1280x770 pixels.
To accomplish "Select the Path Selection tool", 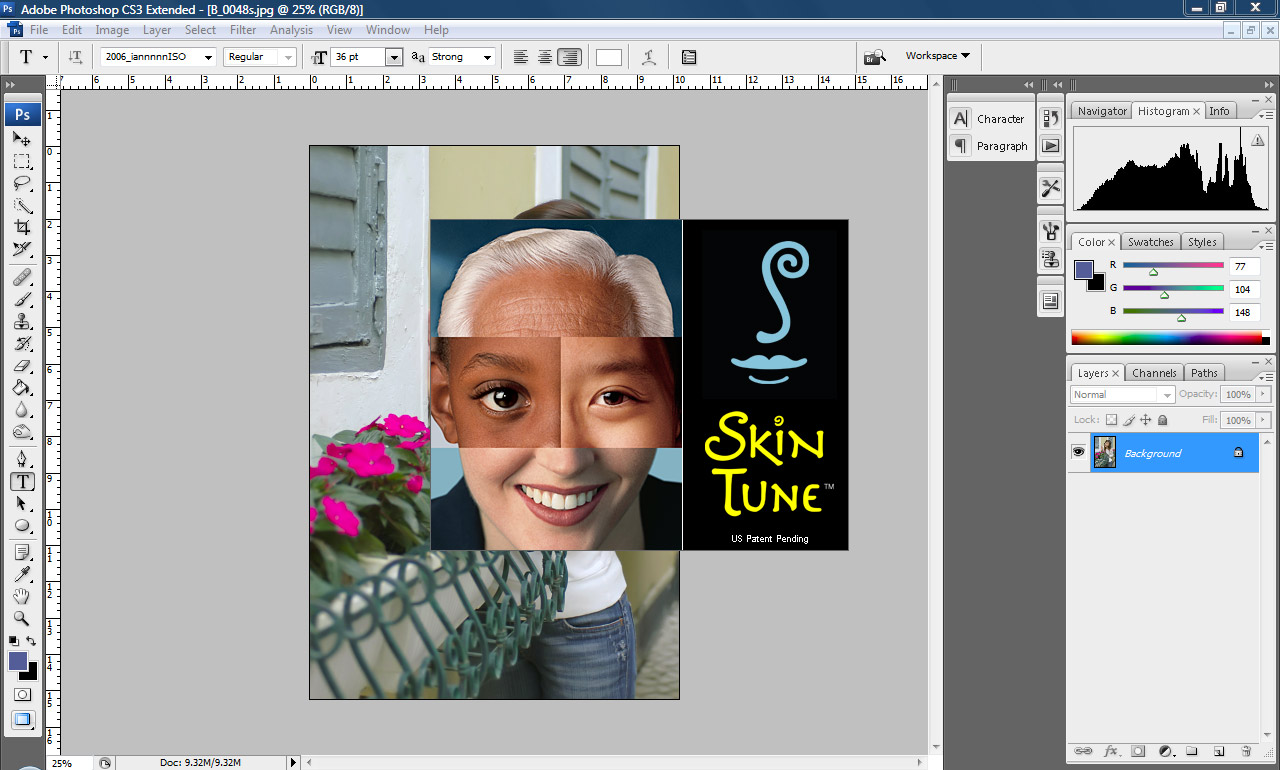I will [22, 503].
